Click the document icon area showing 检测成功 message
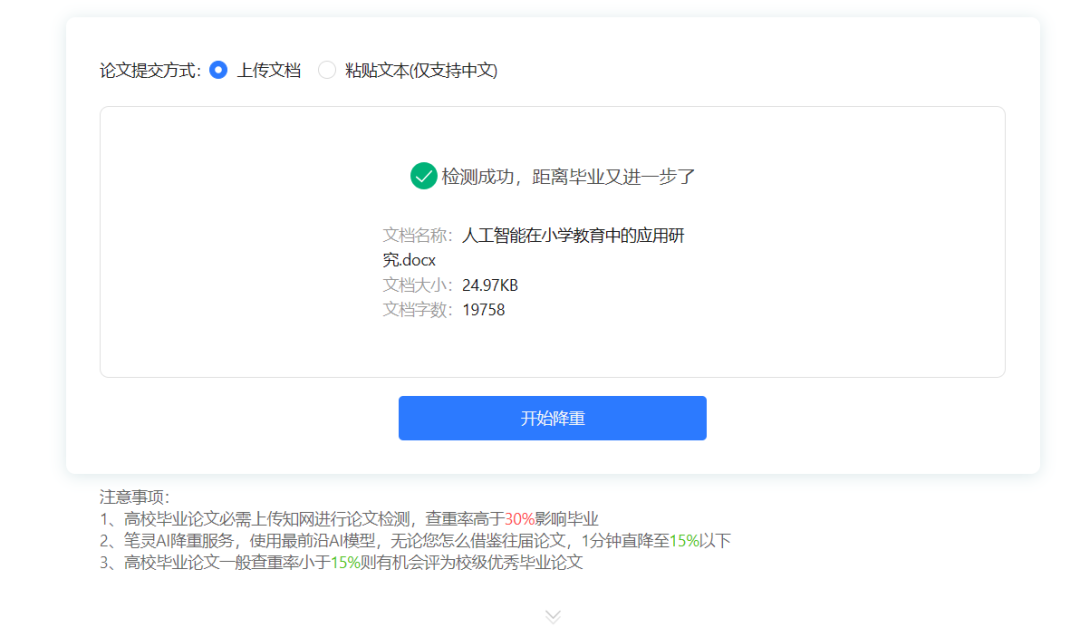This screenshot has width=1080, height=637. pyautogui.click(x=552, y=243)
